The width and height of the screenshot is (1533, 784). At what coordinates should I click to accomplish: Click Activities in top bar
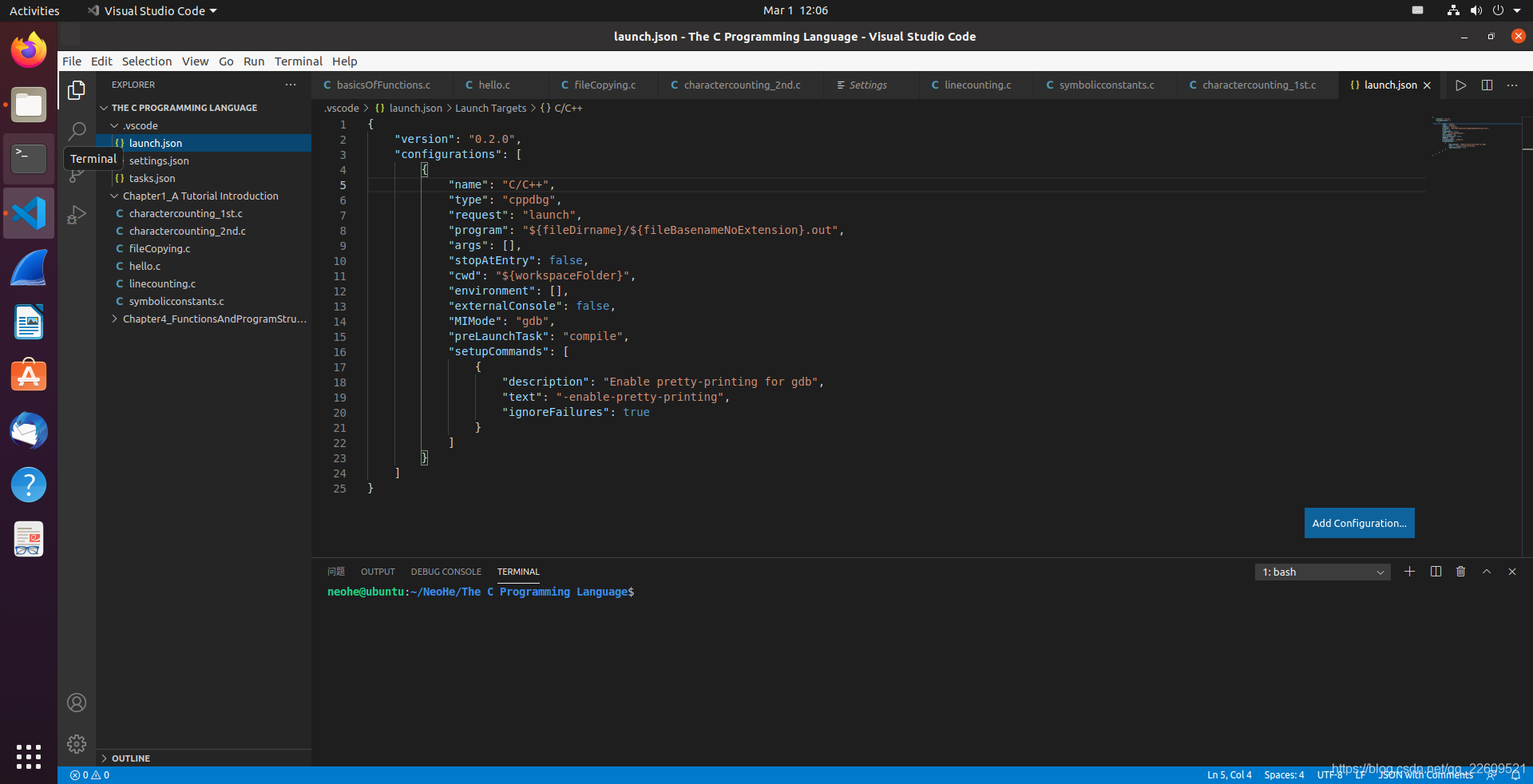(x=34, y=10)
